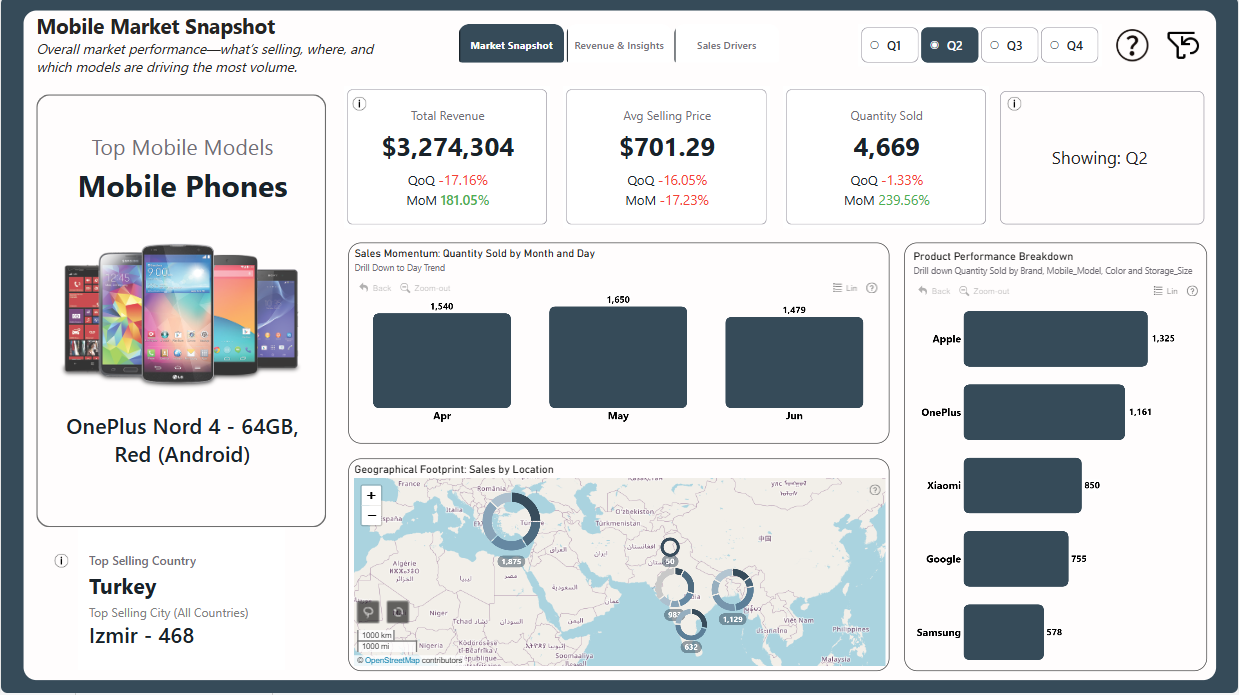Click Back arrow in Product Performance Breakdown
1239x695 pixels.
(x=934, y=291)
